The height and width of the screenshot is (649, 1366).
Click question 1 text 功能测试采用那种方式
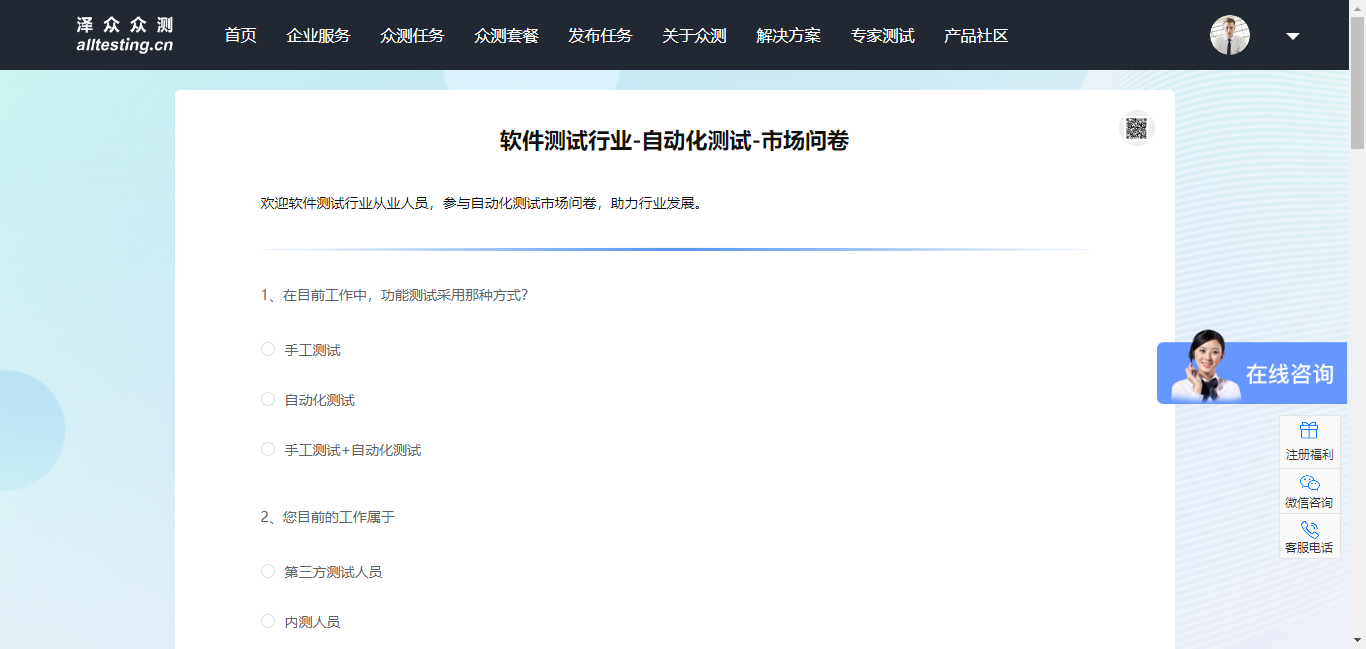(x=454, y=295)
